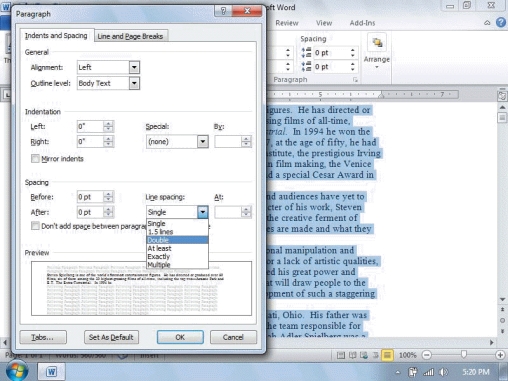Click the Select Browse Object circle icon

[x=502, y=320]
